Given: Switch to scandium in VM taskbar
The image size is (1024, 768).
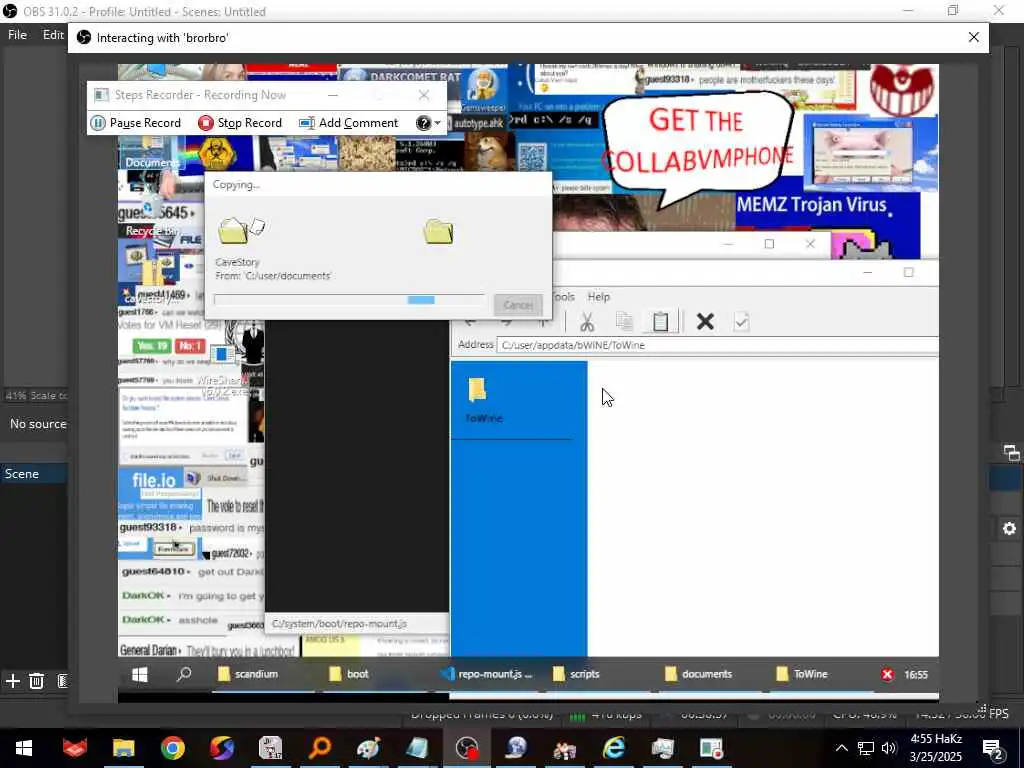Looking at the screenshot, I should [248, 674].
